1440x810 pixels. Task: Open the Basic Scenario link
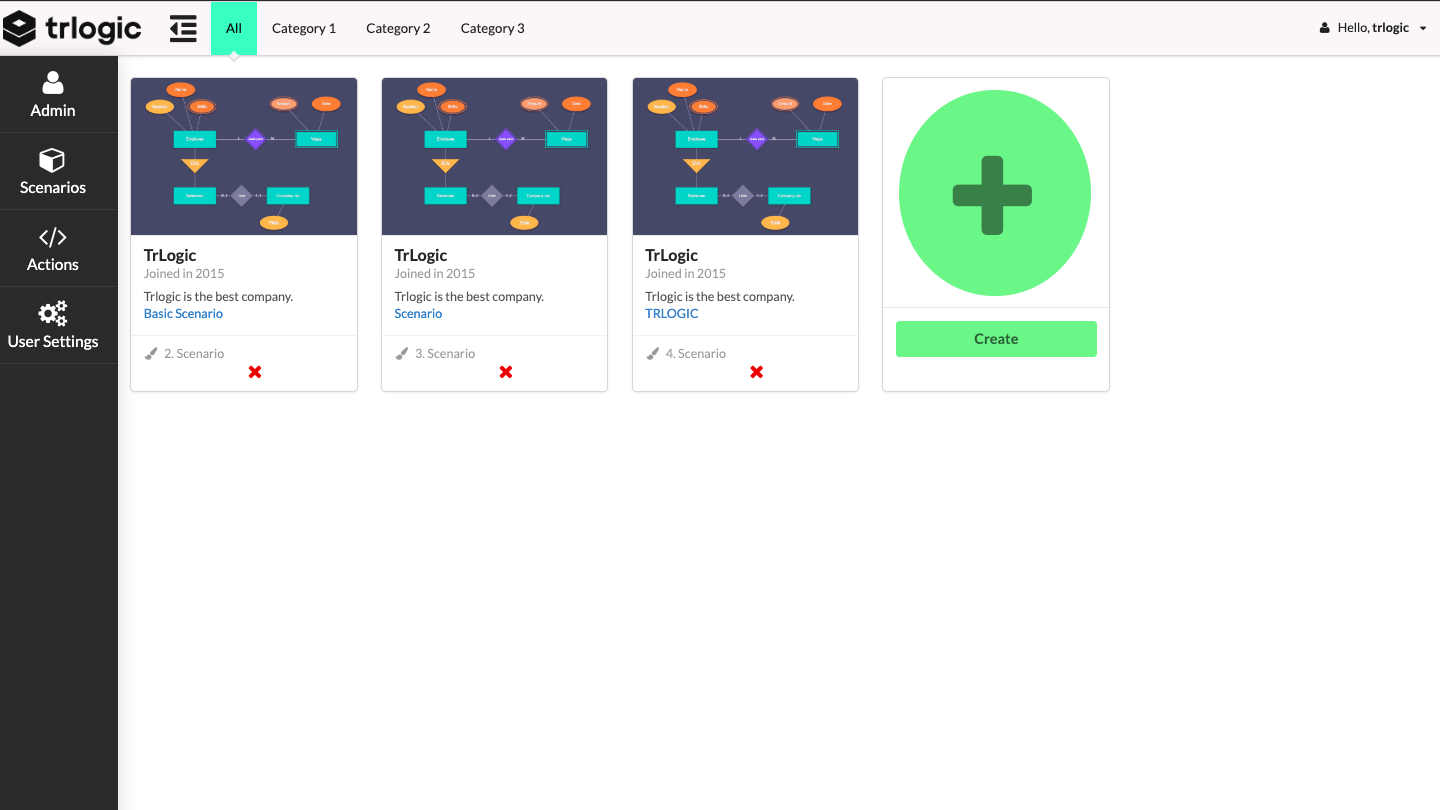184,313
